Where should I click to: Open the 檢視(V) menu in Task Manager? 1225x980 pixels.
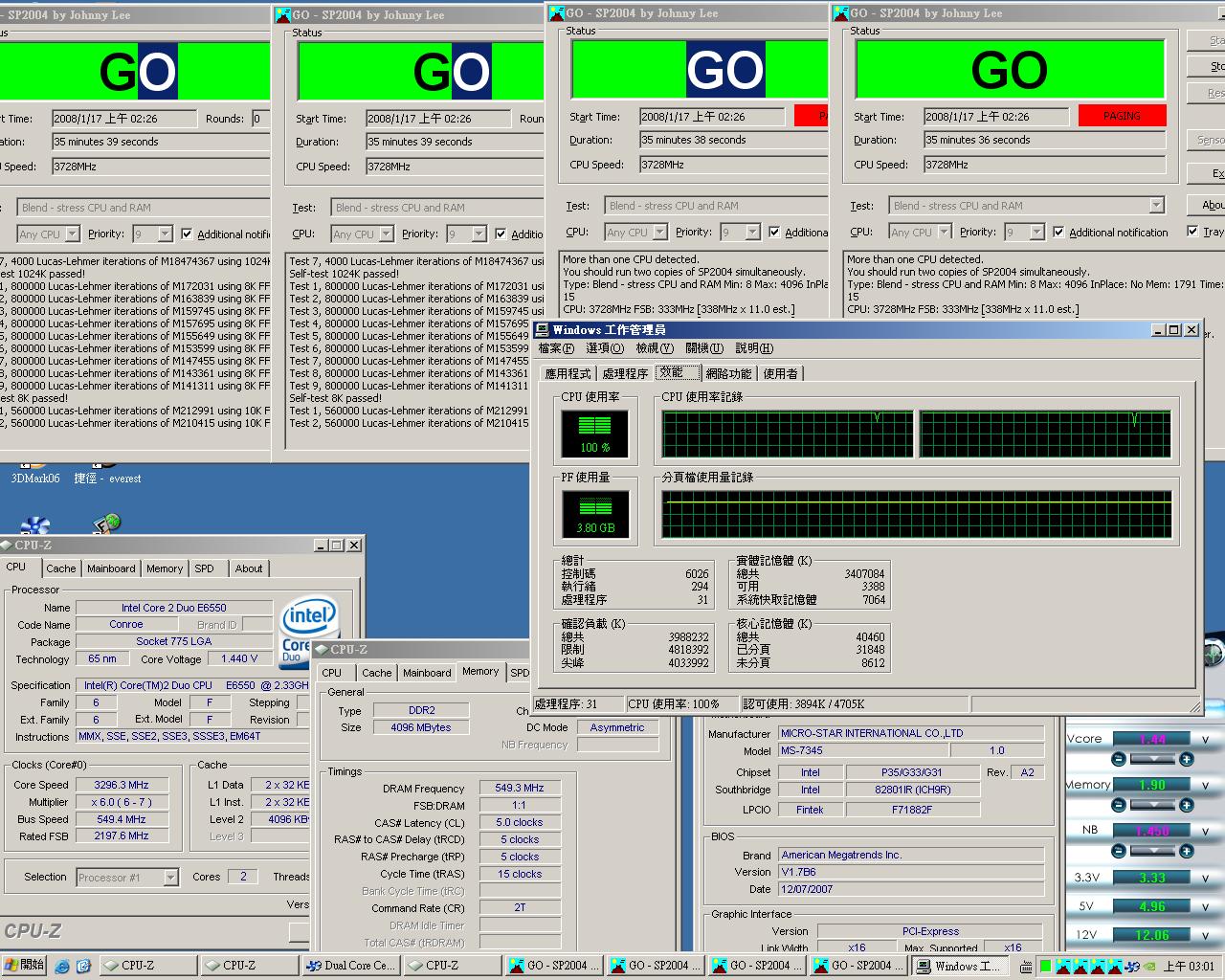point(654,348)
